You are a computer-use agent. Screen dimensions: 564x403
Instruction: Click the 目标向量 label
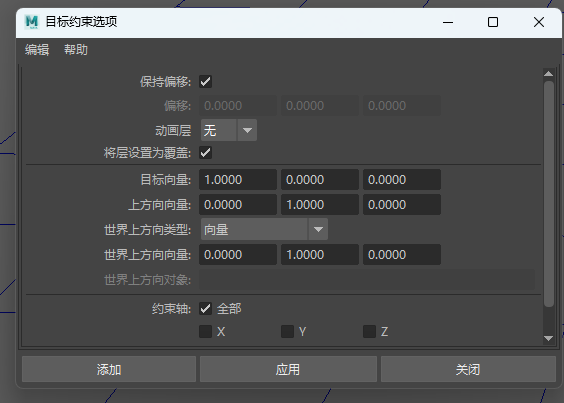point(165,180)
